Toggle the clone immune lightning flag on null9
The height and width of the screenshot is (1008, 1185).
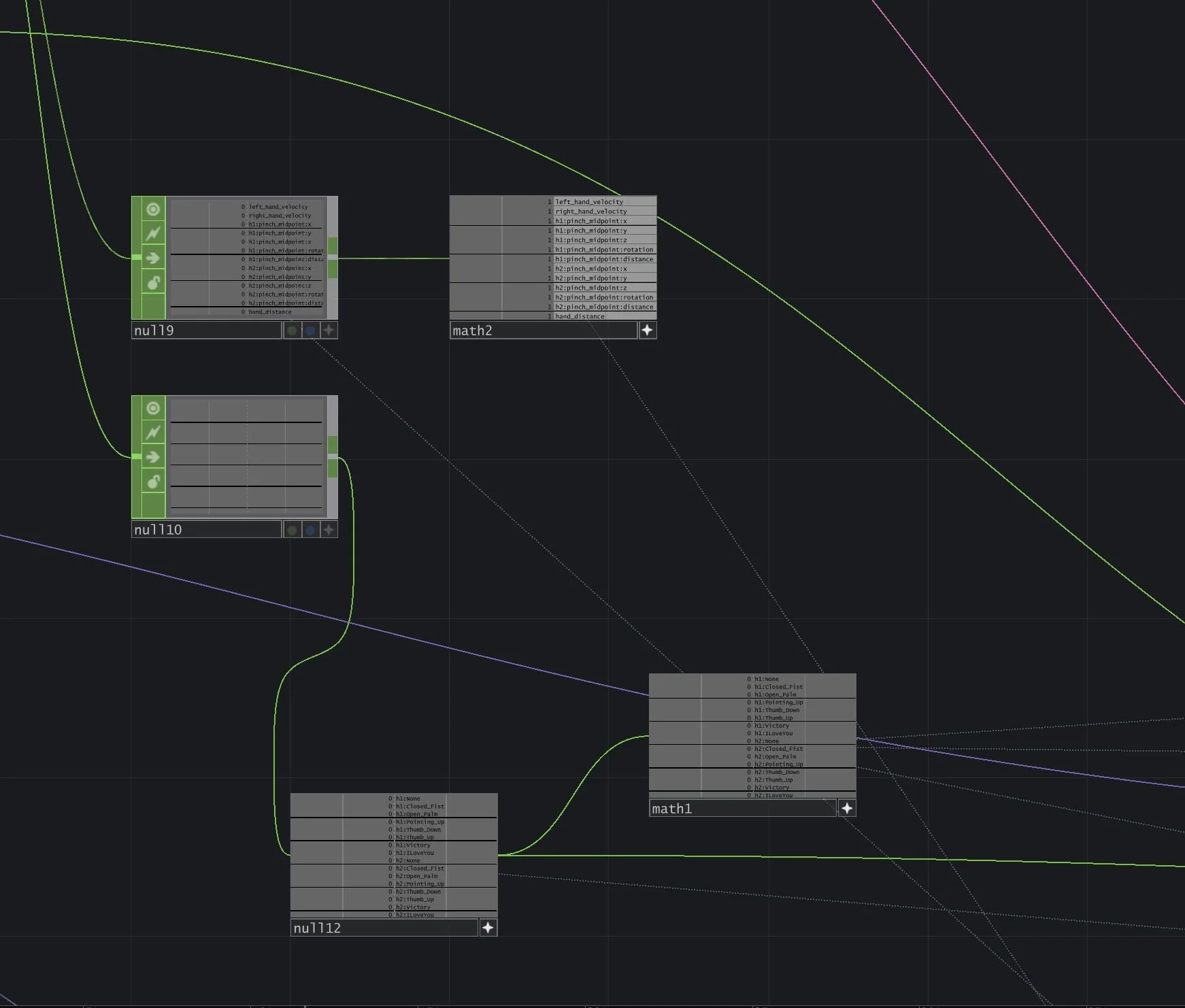coord(153,233)
